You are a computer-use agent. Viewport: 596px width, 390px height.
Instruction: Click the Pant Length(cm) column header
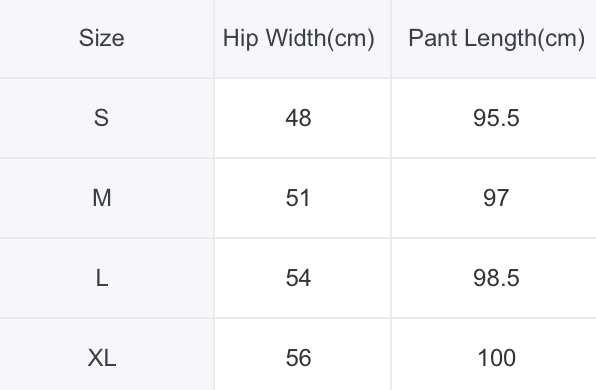(496, 38)
